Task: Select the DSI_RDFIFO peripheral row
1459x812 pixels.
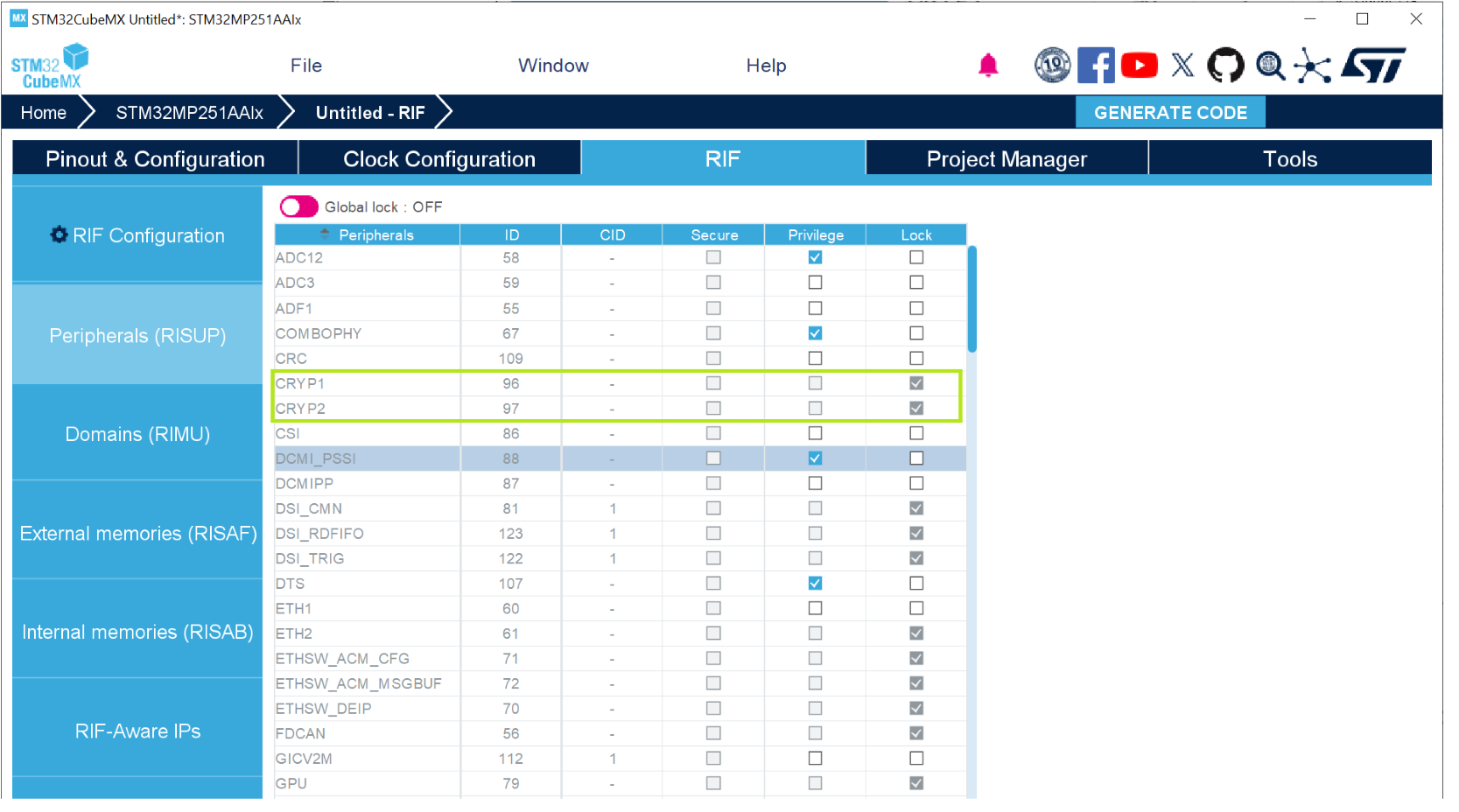Action: 621,534
